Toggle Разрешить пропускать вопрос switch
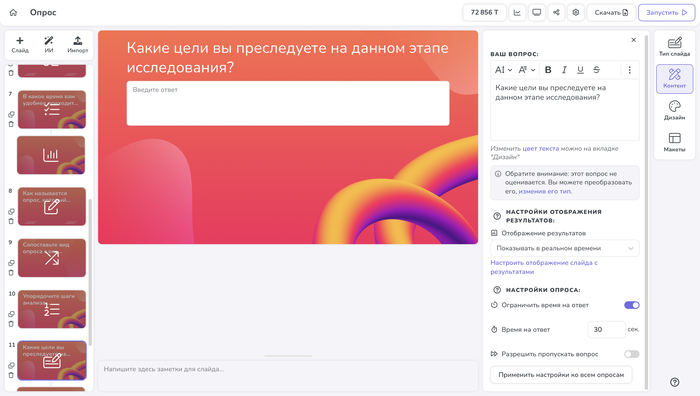This screenshot has height=396, width=700. 632,354
